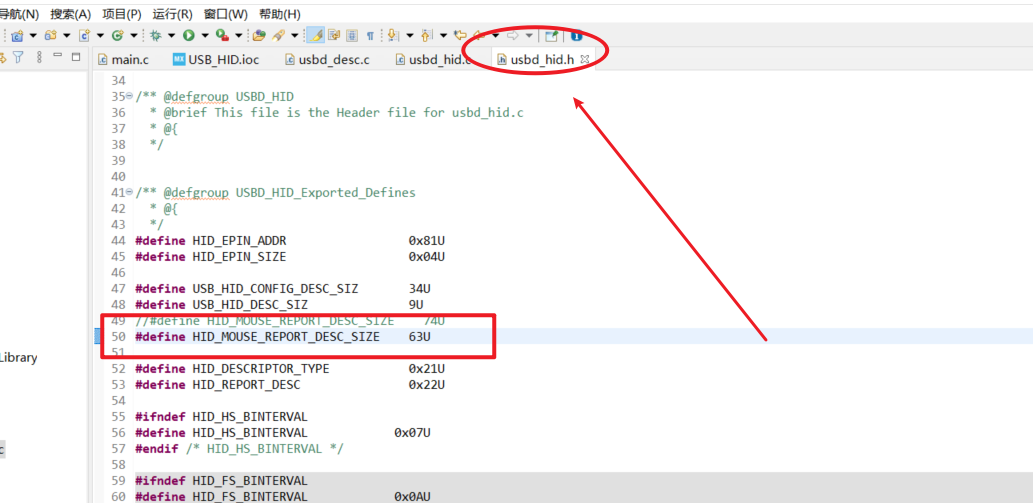The image size is (1033, 503).
Task: Switch to the main.c tab
Action: pyautogui.click(x=123, y=59)
